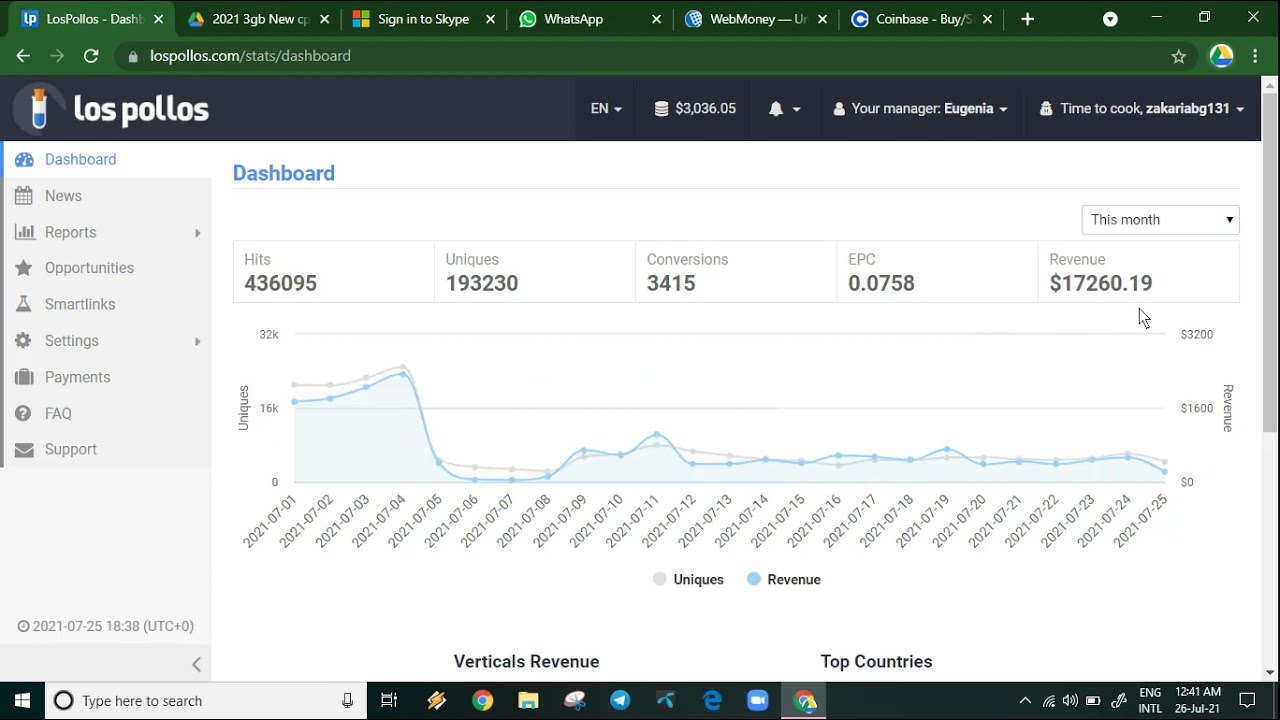Open File Explorer from the taskbar
Viewport: 1280px width, 720px height.
pyautogui.click(x=528, y=701)
